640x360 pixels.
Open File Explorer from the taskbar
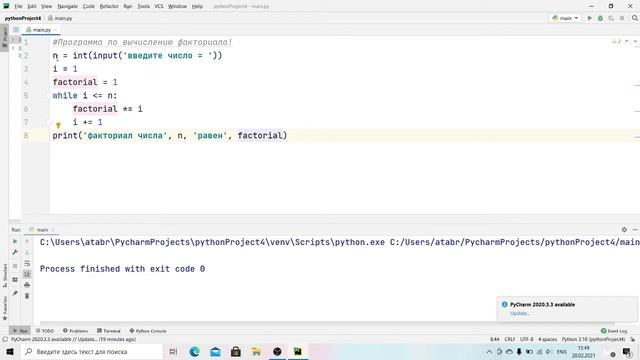pyautogui.click(x=256, y=351)
